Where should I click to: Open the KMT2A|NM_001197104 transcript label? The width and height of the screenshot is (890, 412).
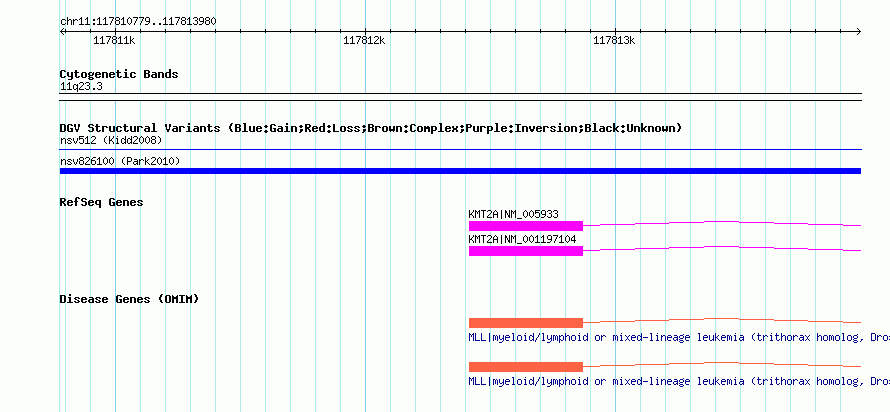tap(522, 239)
